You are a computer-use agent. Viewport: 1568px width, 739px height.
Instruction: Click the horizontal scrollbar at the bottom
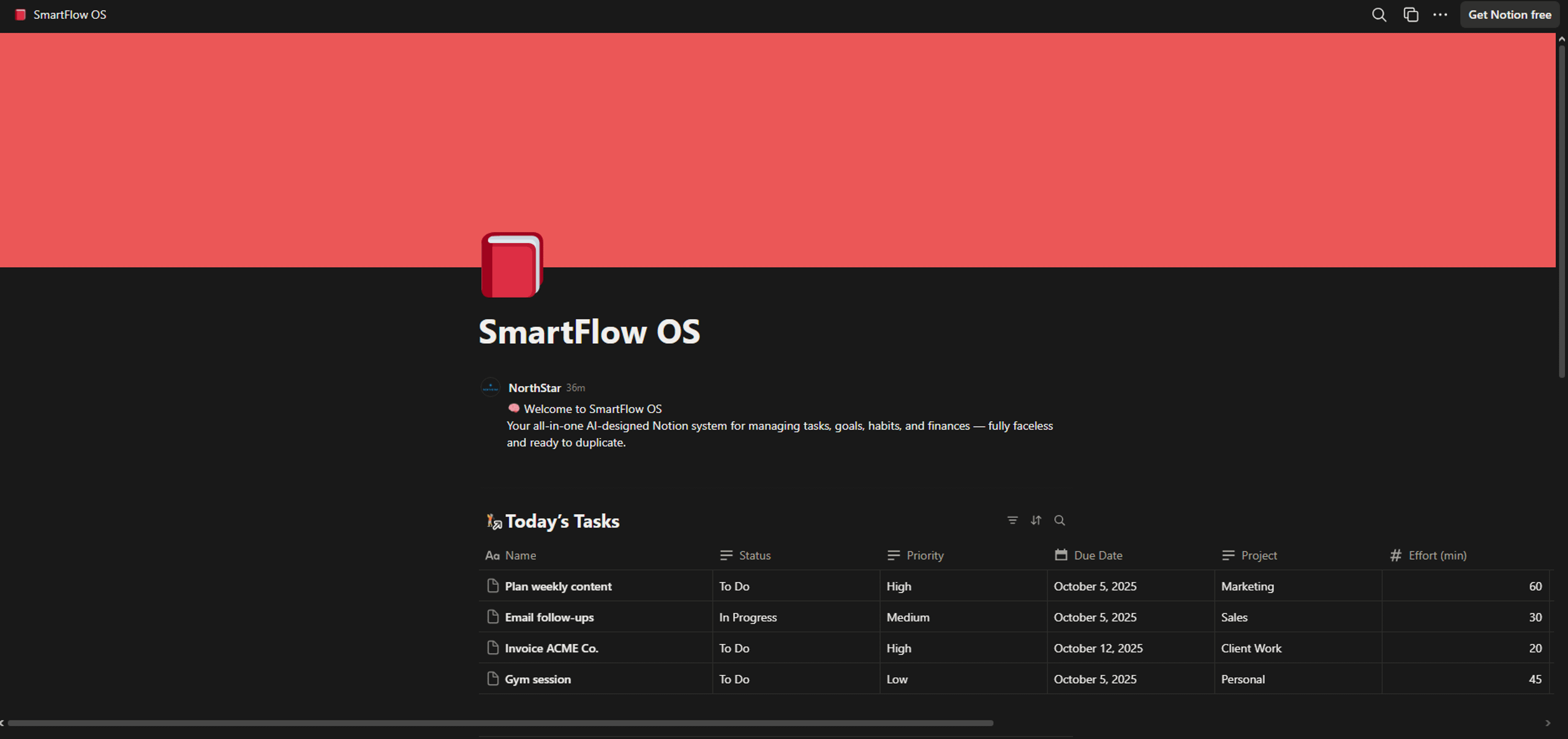click(x=500, y=723)
